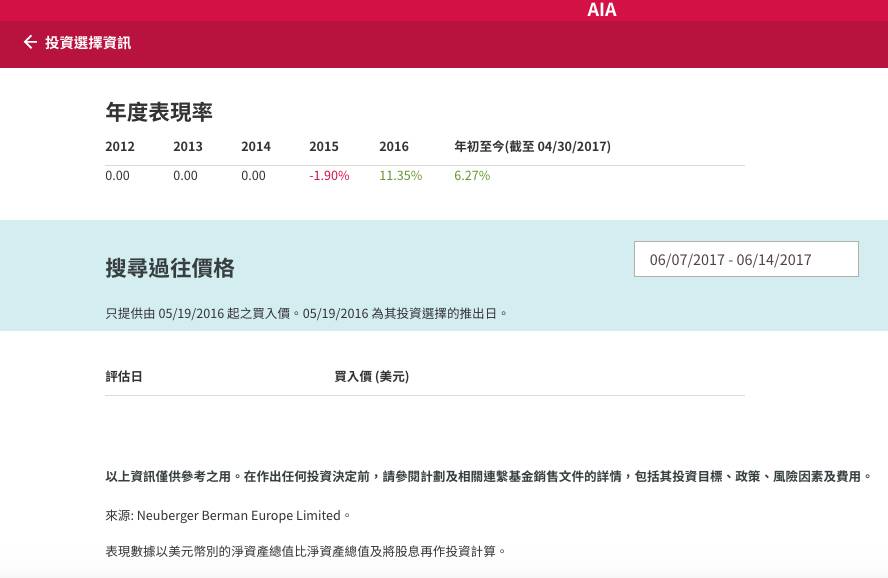The width and height of the screenshot is (888, 578).
Task: Select the 買入價 (美元) column label
Action: pyautogui.click(x=371, y=376)
